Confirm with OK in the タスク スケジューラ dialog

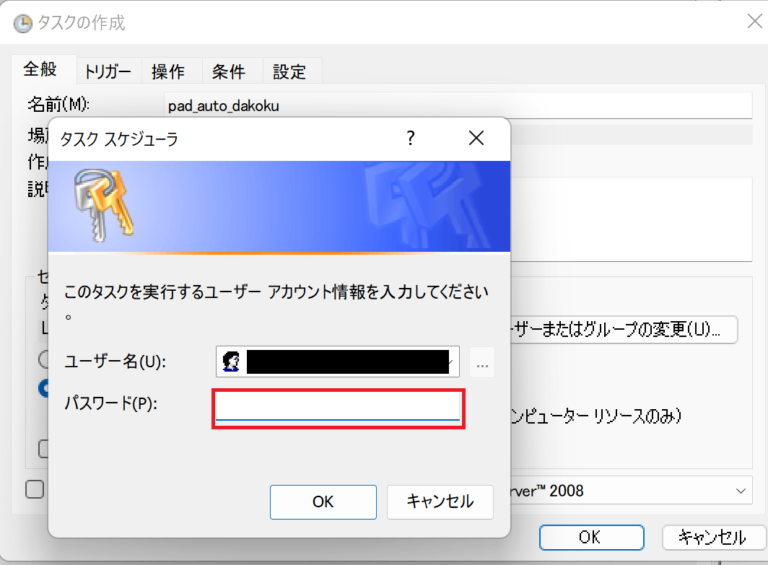[x=323, y=502]
